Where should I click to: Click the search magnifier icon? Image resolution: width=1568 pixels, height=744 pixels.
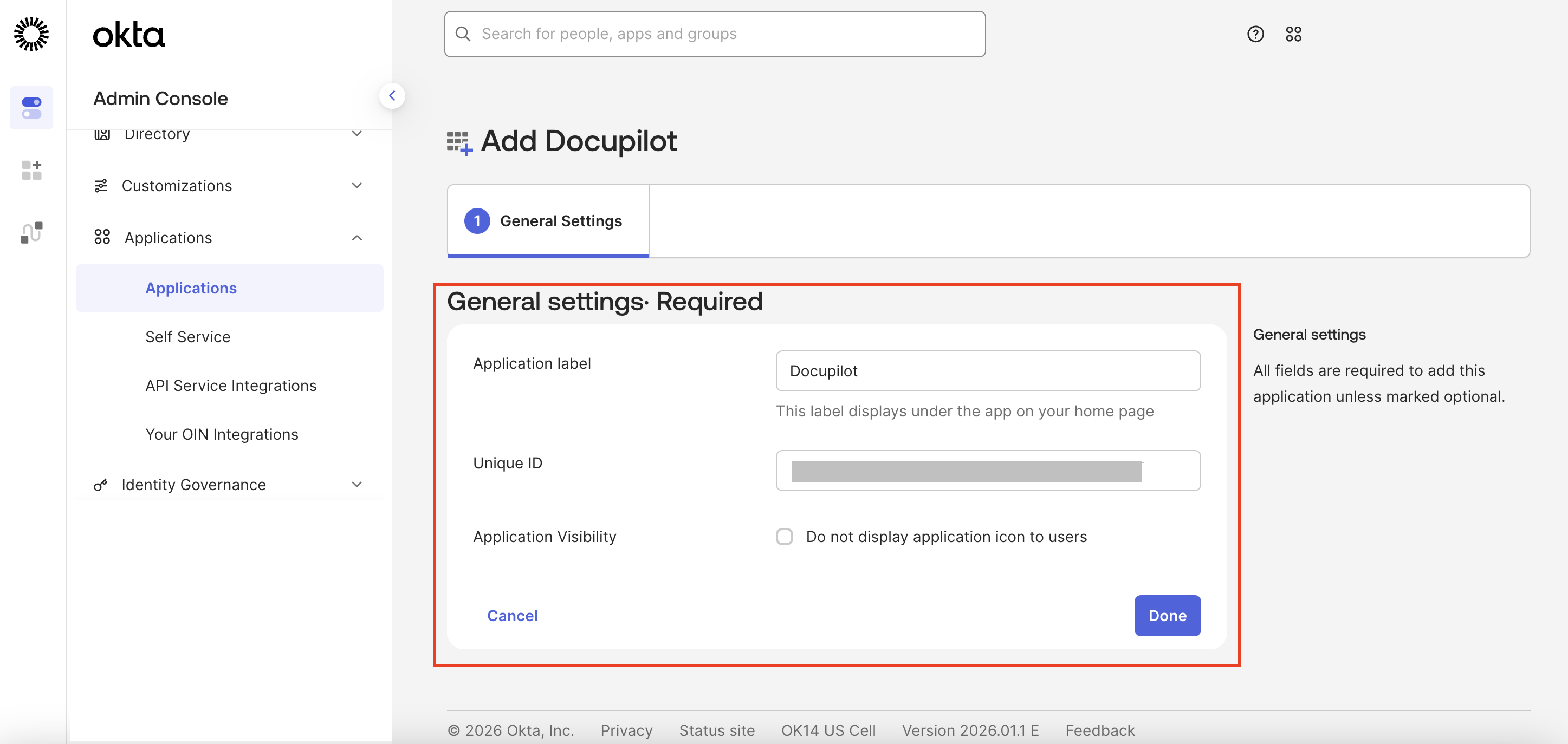click(x=463, y=34)
